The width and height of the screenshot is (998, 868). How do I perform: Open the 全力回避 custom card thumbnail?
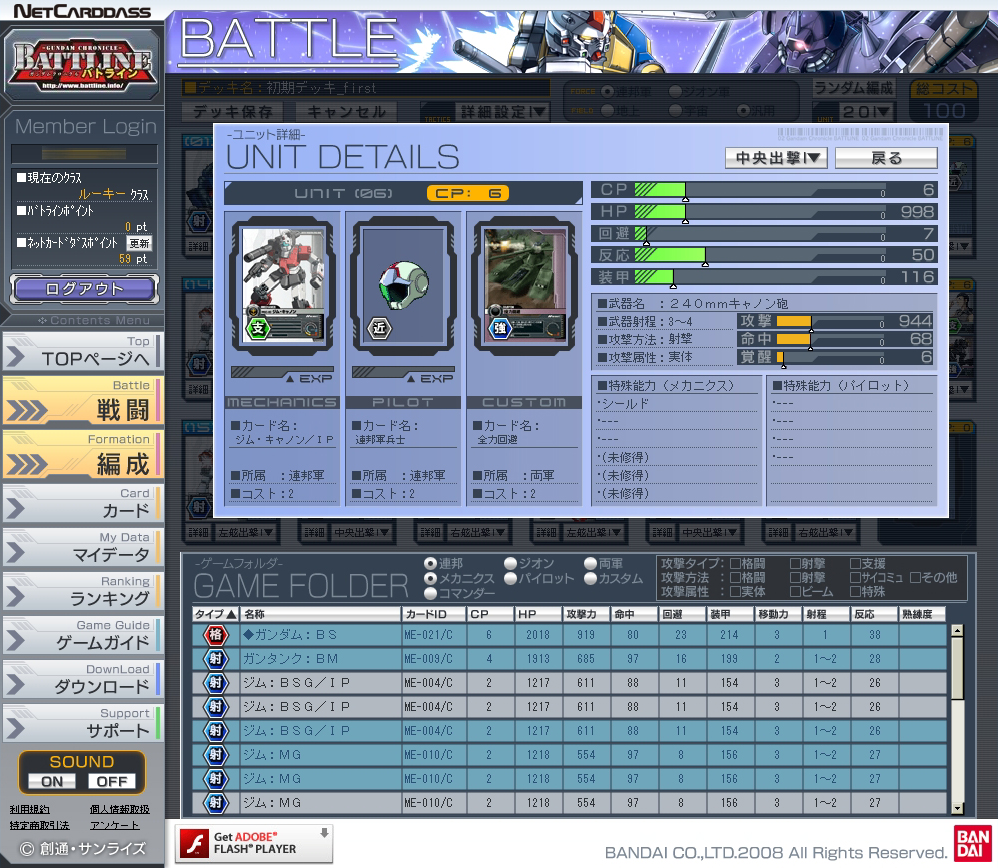point(524,286)
